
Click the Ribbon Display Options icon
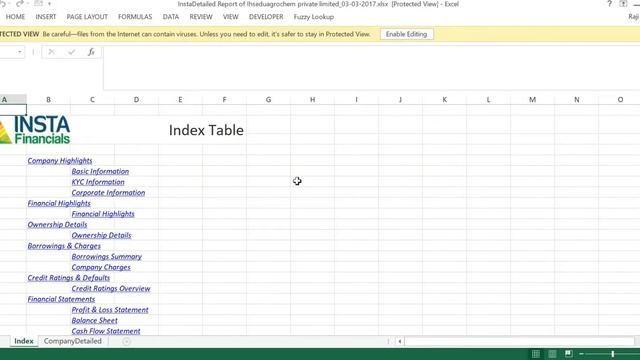point(623,4)
